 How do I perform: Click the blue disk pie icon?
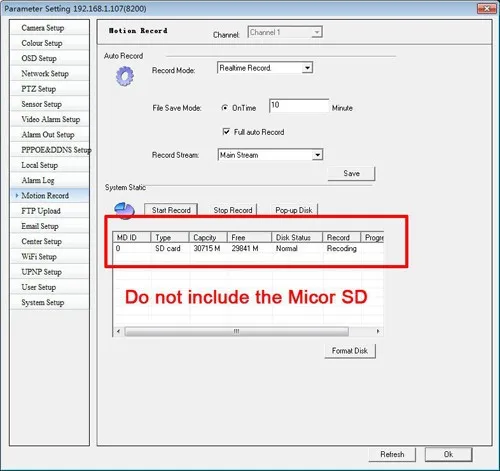pos(124,210)
